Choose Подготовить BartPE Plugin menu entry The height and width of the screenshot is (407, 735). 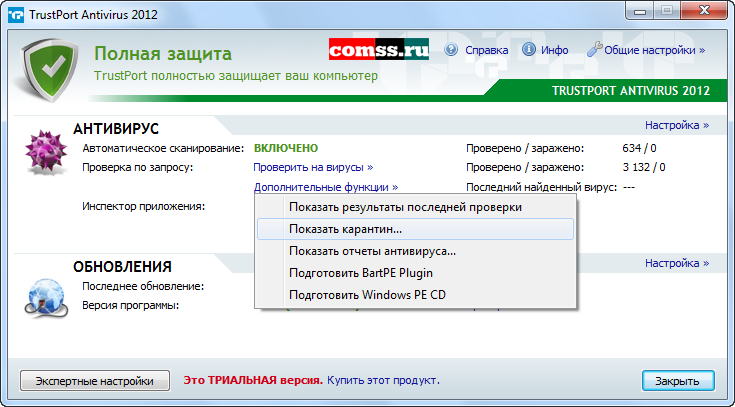point(360,273)
